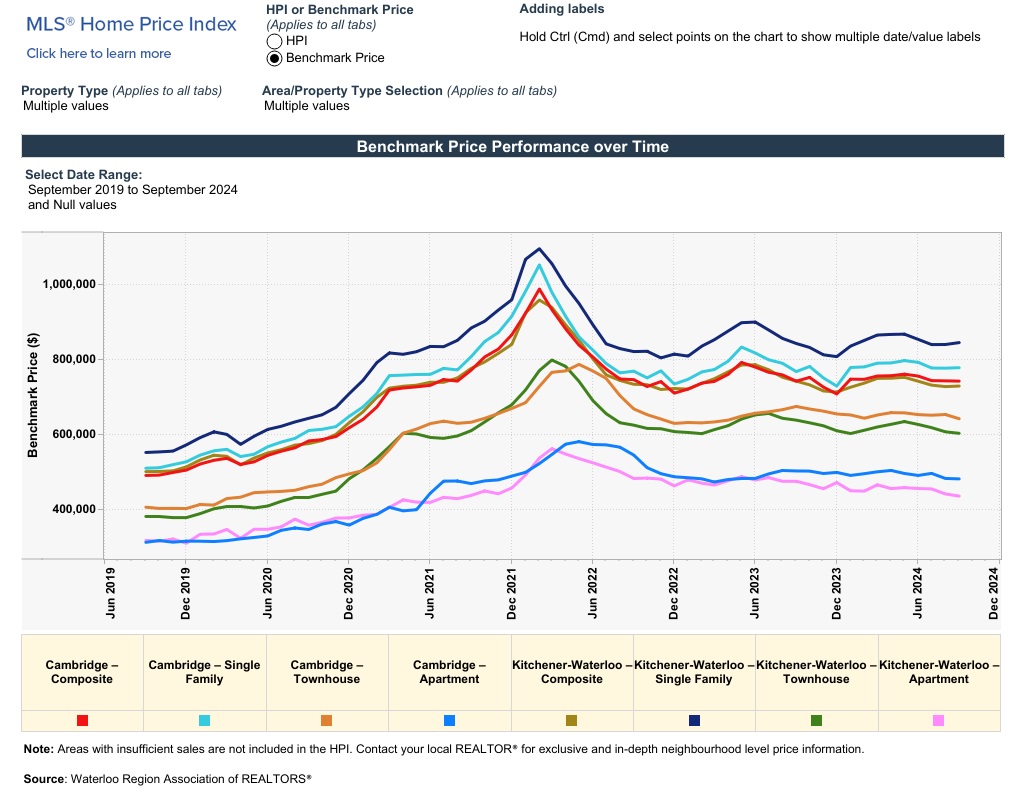Click the Benchmark Price Performance over Time header
Screen dimensions: 1016x800
[x=512, y=147]
